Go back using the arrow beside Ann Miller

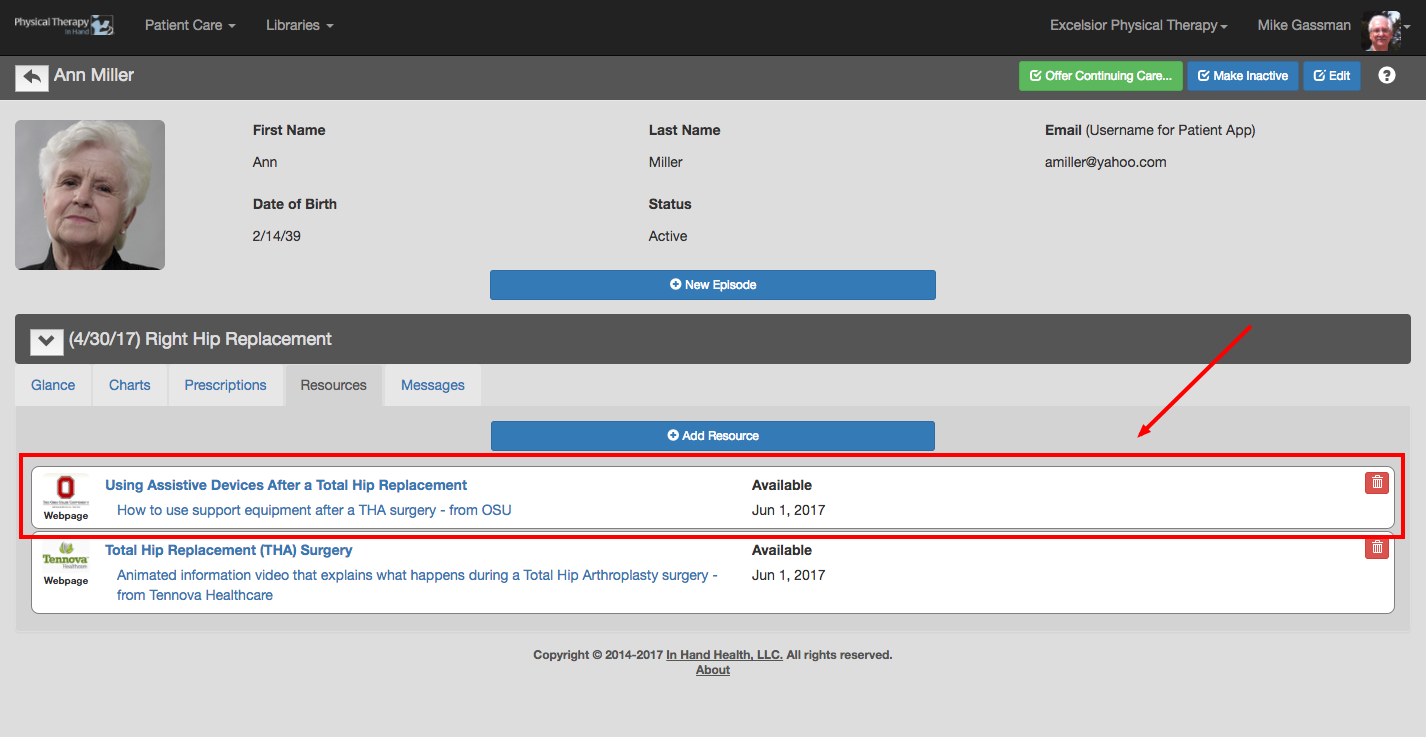[32, 77]
